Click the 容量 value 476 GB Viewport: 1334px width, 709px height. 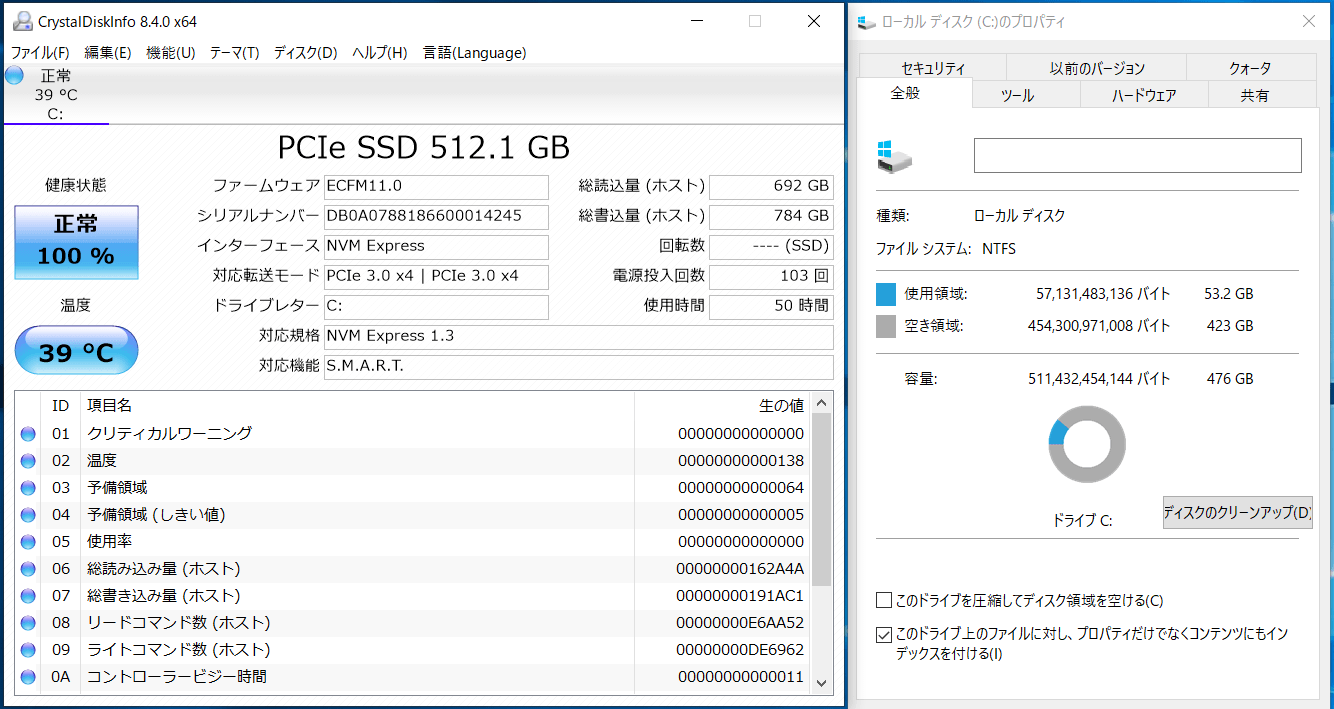1229,379
